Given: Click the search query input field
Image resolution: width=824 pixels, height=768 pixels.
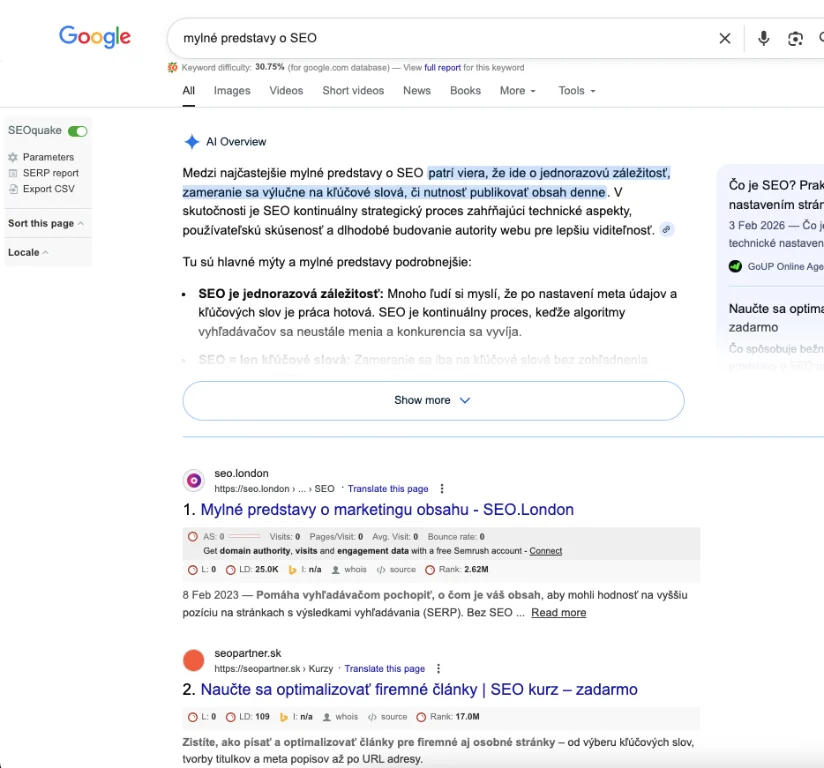Looking at the screenshot, I should click(x=440, y=38).
